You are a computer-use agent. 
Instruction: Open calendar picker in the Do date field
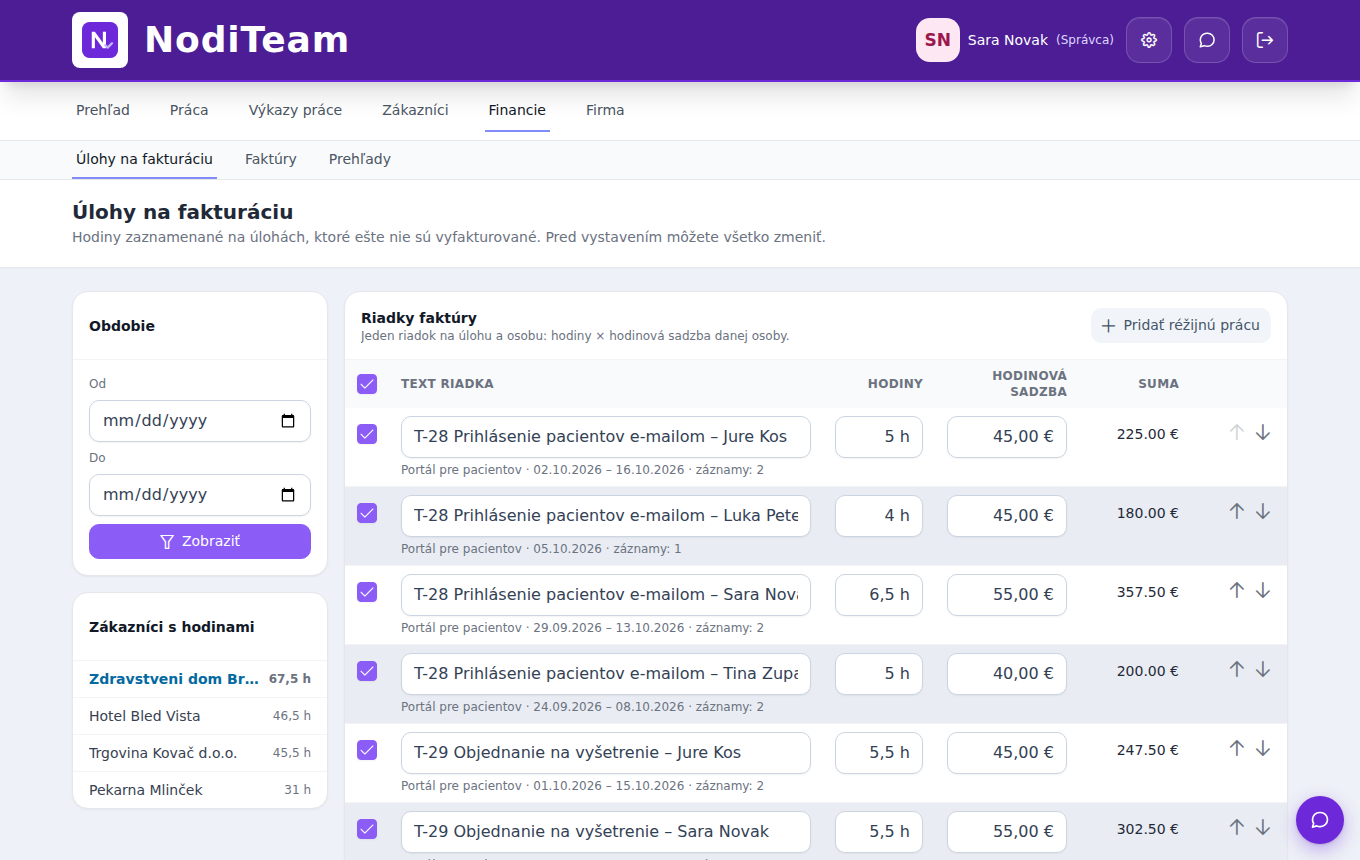point(288,495)
